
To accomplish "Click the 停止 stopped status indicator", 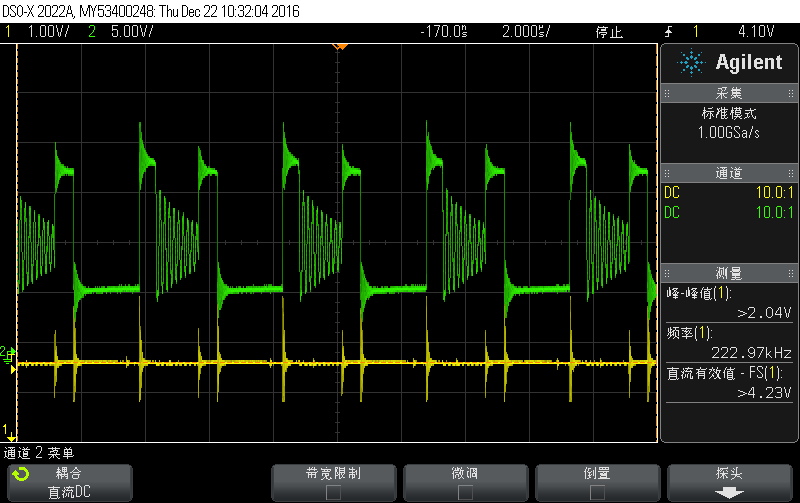I will pyautogui.click(x=609, y=32).
